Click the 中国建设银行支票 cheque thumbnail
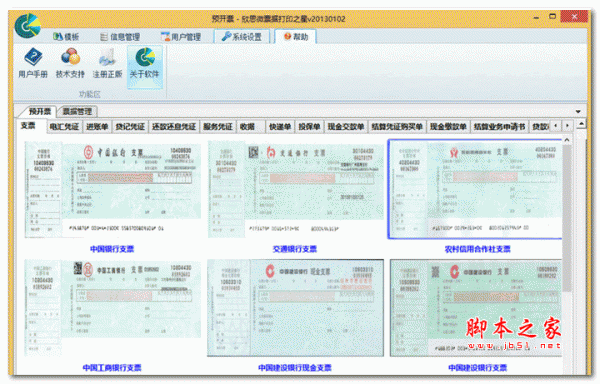The image size is (600, 384). [x=476, y=308]
